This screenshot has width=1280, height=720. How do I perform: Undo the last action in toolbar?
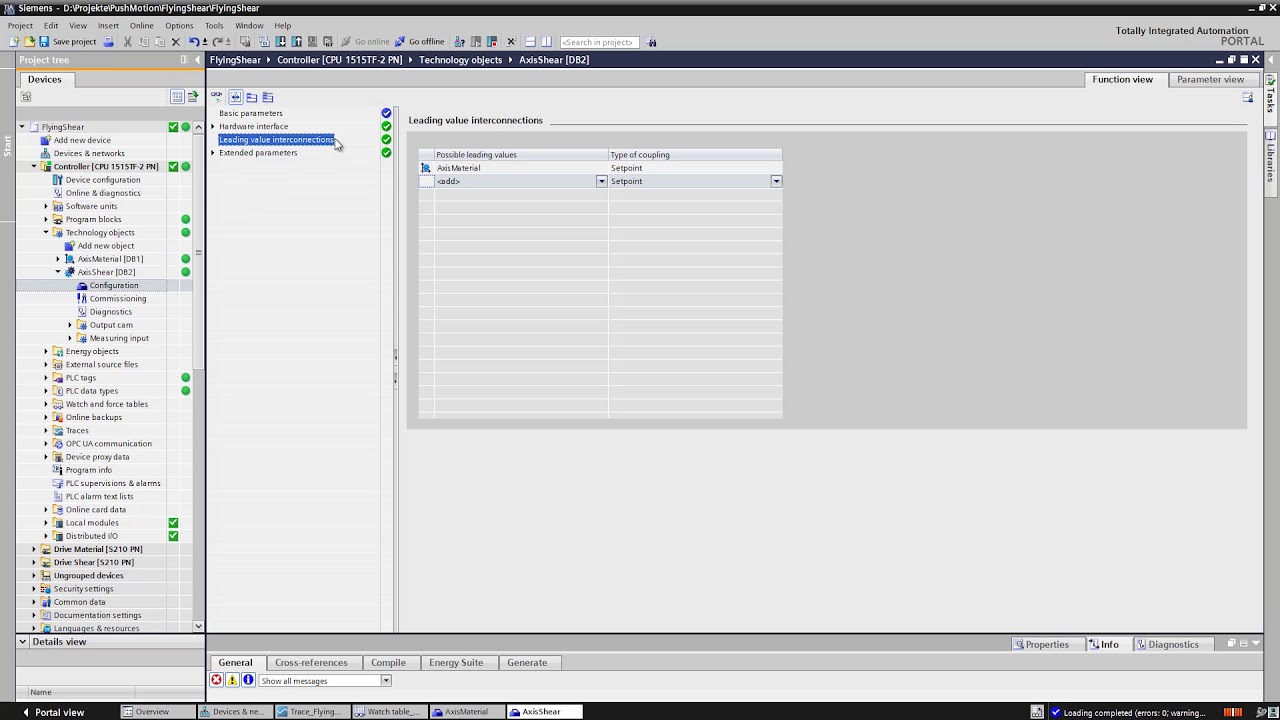point(194,42)
